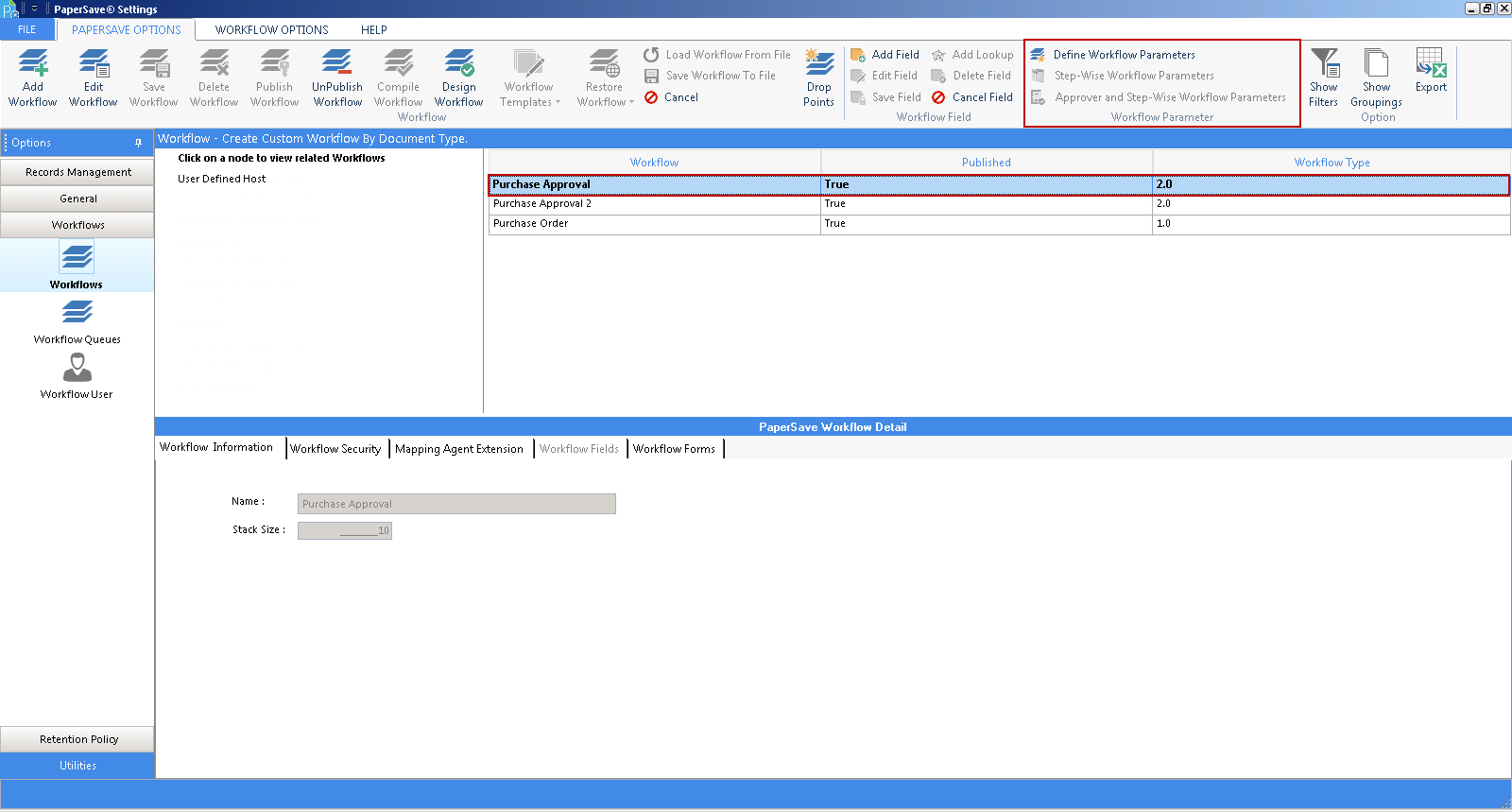Select the Workflows sidebar icon
Image resolution: width=1512 pixels, height=812 pixels.
coord(77,265)
